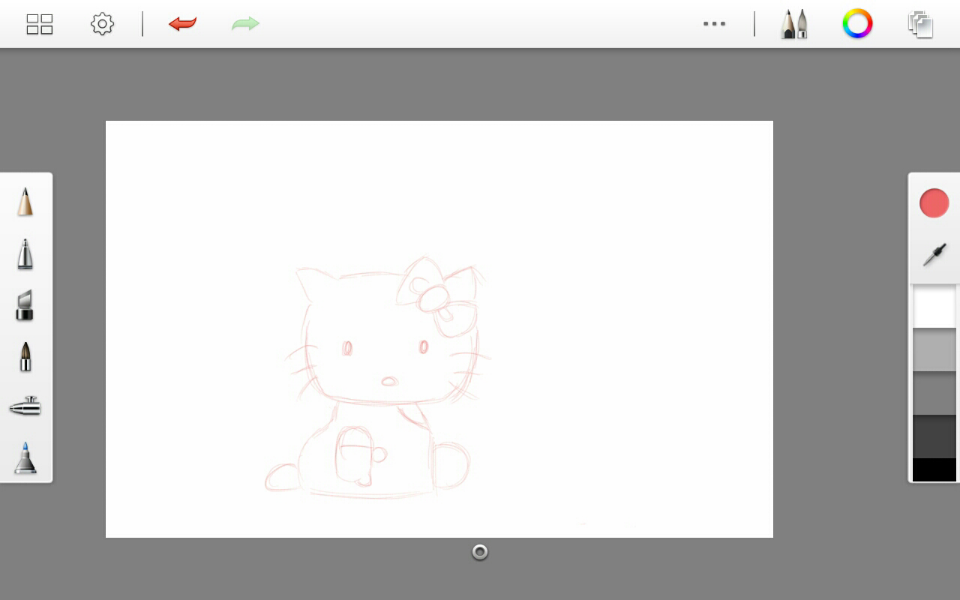This screenshot has width=960, height=600.
Task: Redo using the green arrow
Action: click(244, 24)
